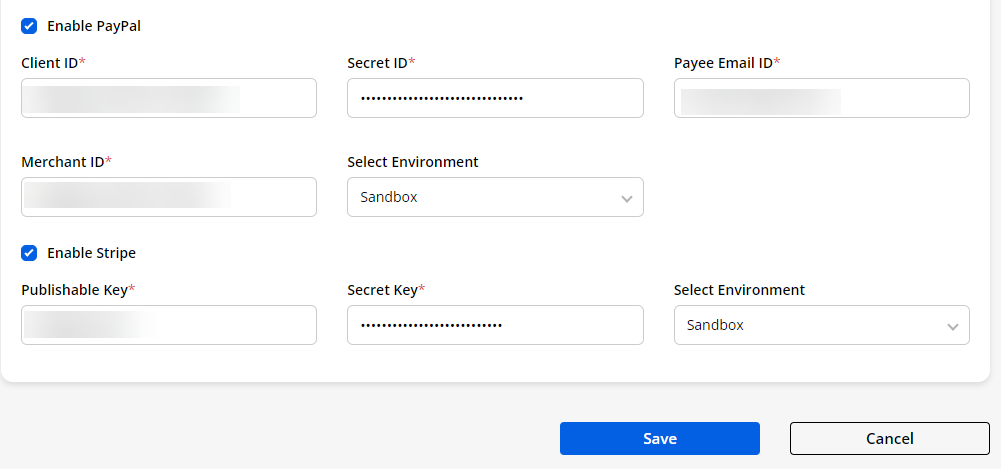
Task: Toggle the Enable Stripe checkbox
Action: 29,253
